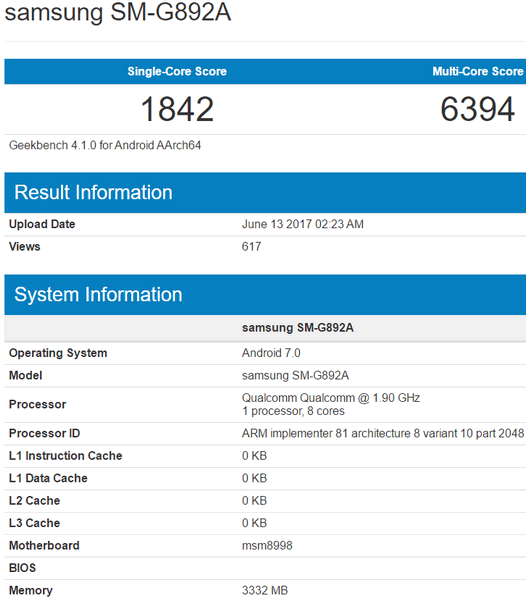Image resolution: width=526 pixels, height=604 pixels.
Task: Select the L1 Data Cache 0 KB value
Action: [x=254, y=478]
